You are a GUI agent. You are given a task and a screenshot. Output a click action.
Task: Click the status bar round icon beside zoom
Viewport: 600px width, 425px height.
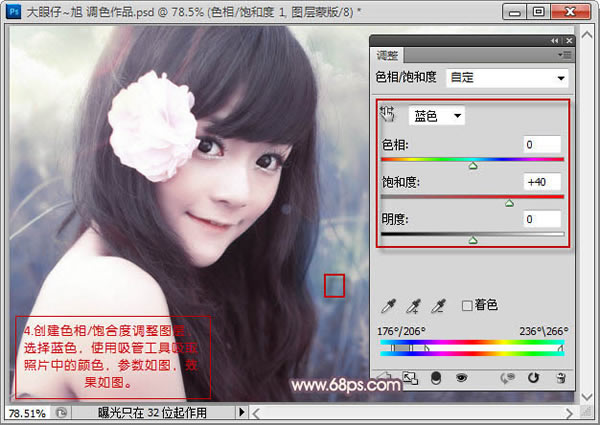tap(61, 413)
